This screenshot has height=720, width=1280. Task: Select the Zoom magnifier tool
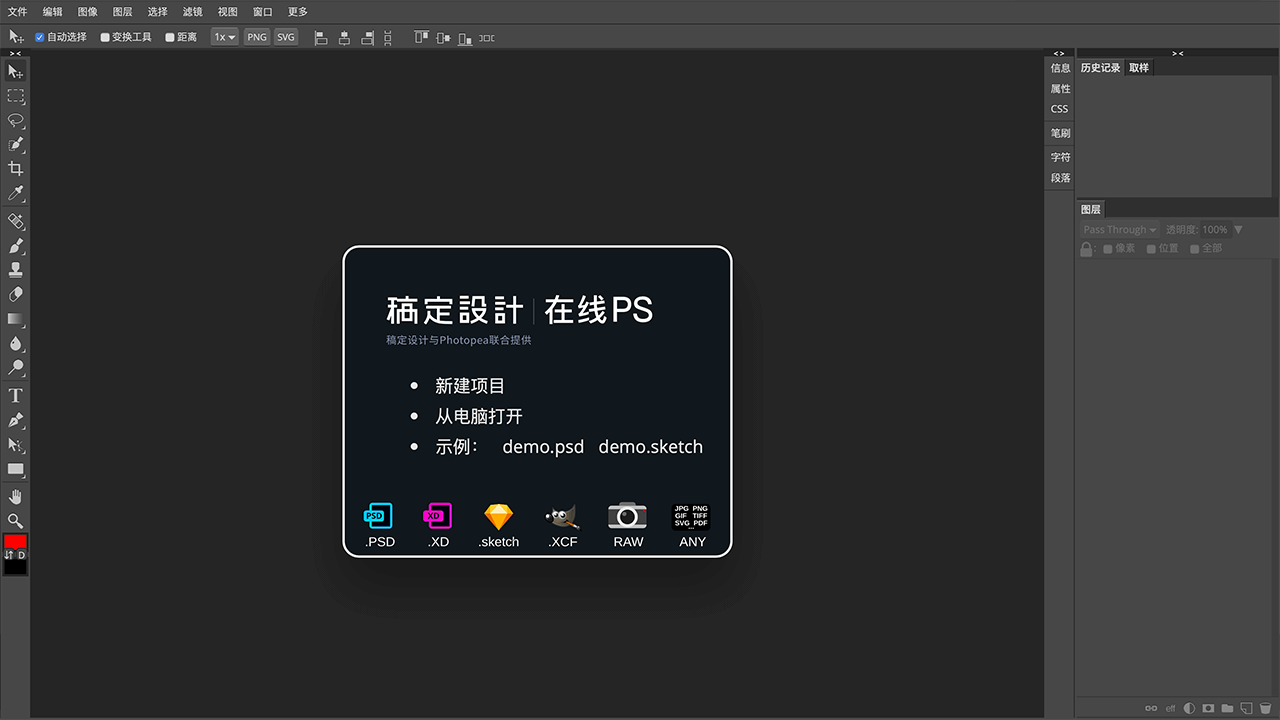[15, 521]
